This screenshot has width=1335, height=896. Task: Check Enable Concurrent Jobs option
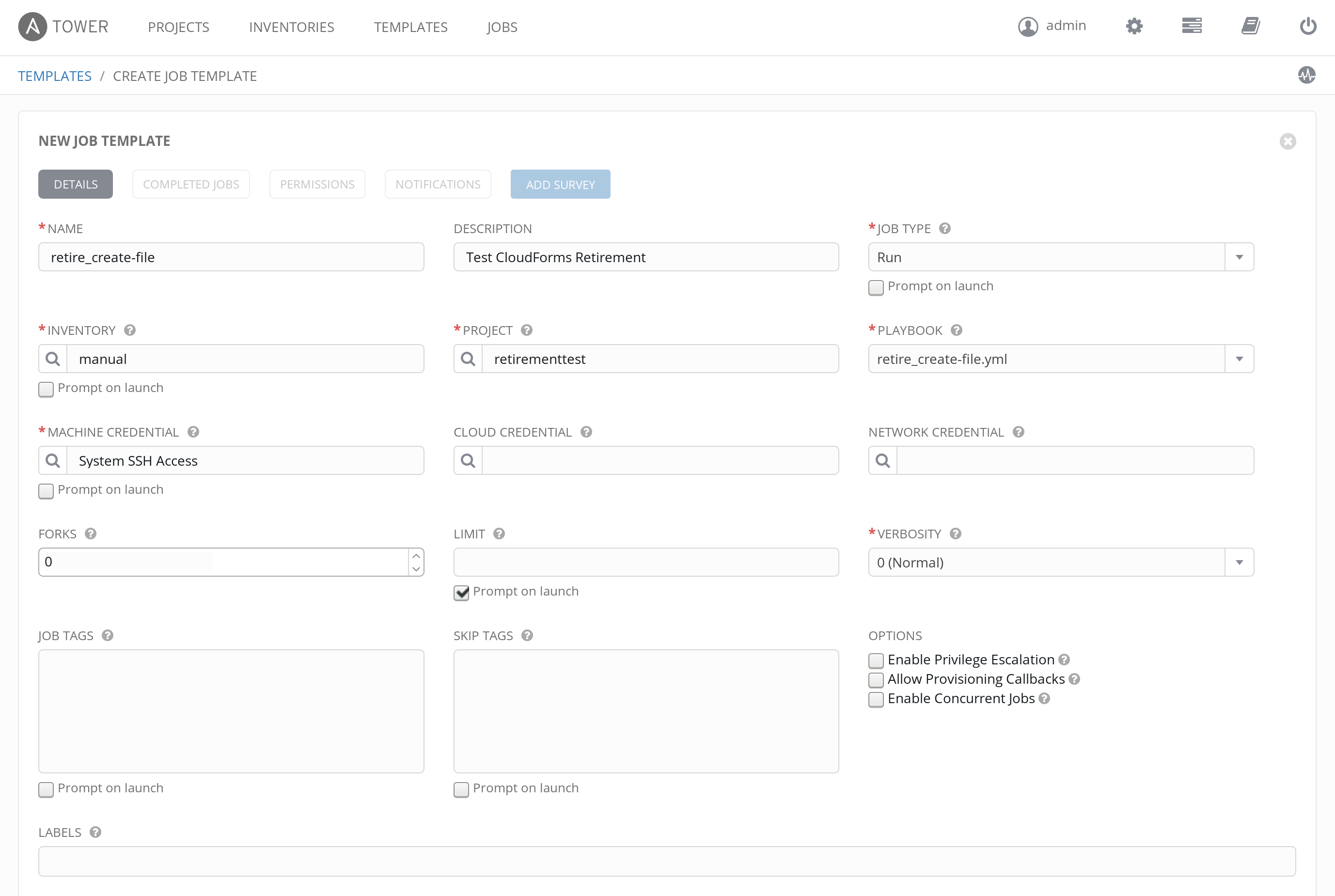(x=876, y=699)
